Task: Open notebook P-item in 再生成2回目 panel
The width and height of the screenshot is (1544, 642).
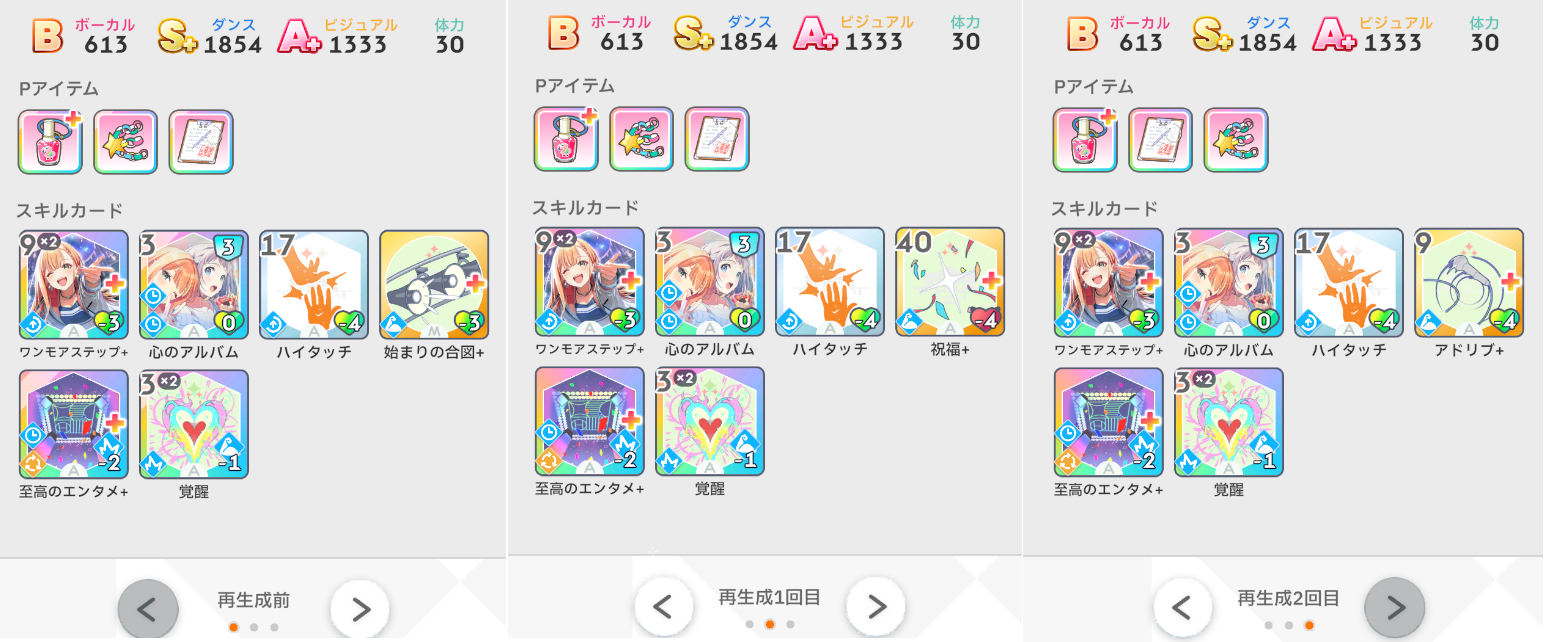Action: [x=1161, y=140]
